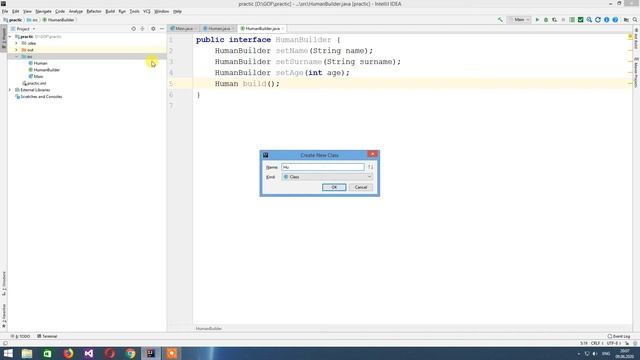Open Visual Studio from the taskbar

(89, 353)
